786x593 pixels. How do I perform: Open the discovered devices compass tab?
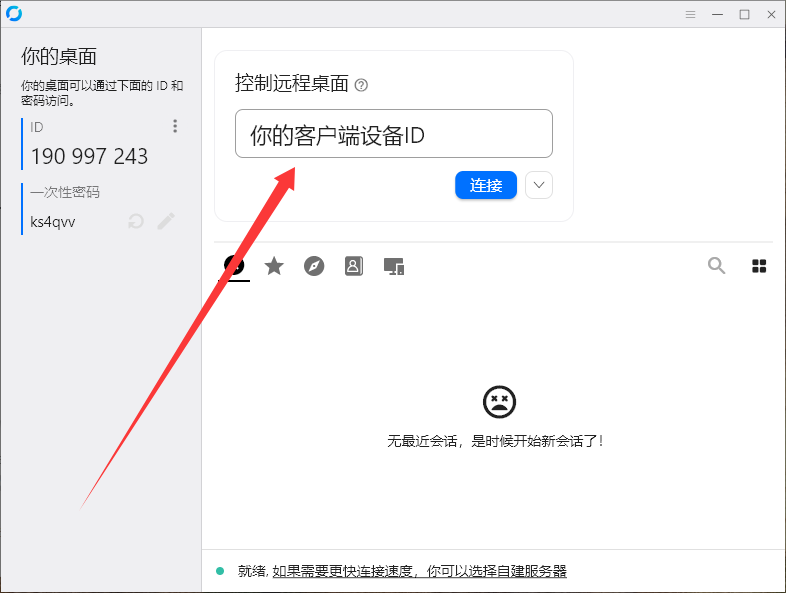click(314, 266)
